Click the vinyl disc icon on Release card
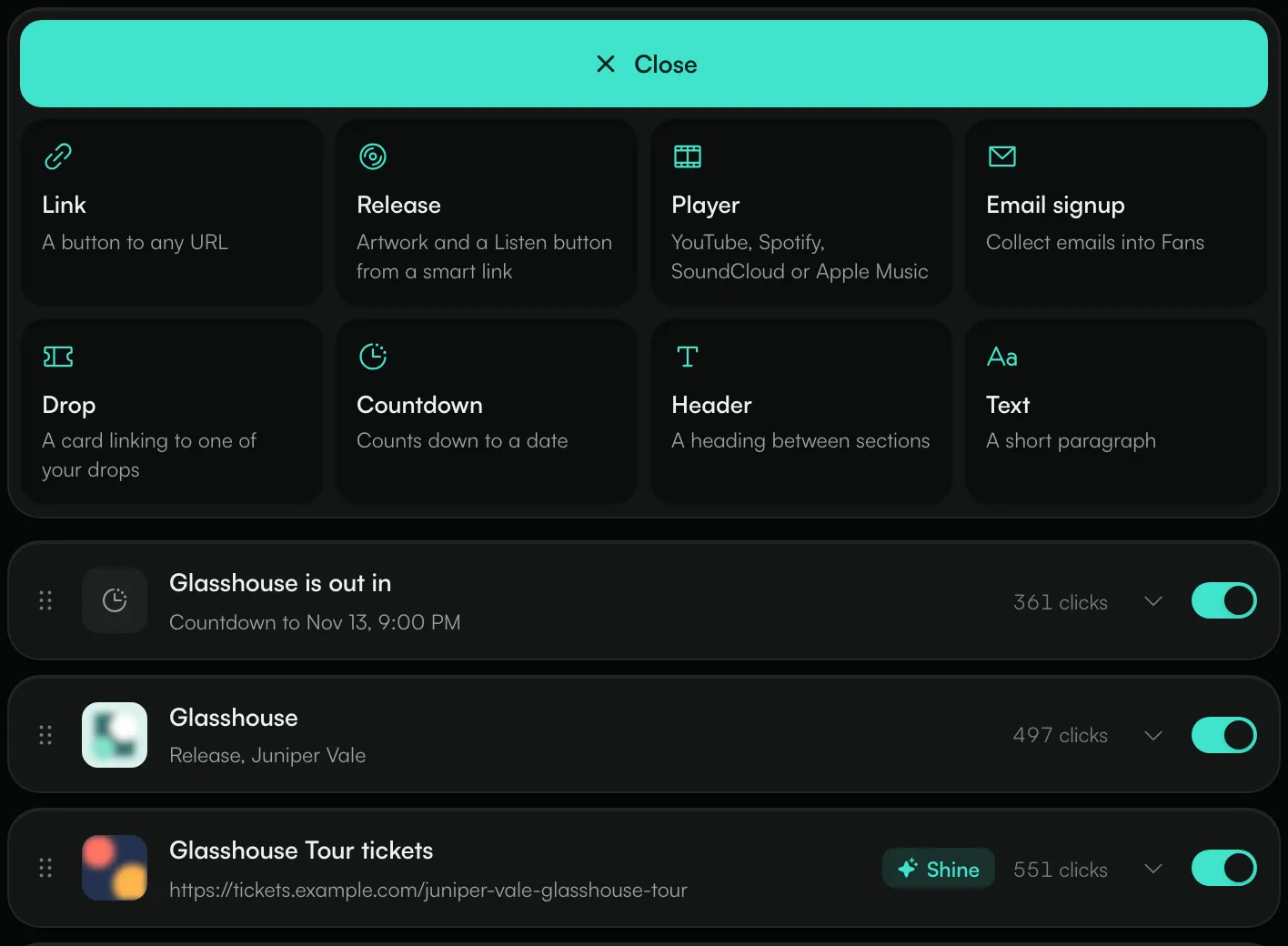This screenshot has width=1288, height=946. click(x=373, y=156)
